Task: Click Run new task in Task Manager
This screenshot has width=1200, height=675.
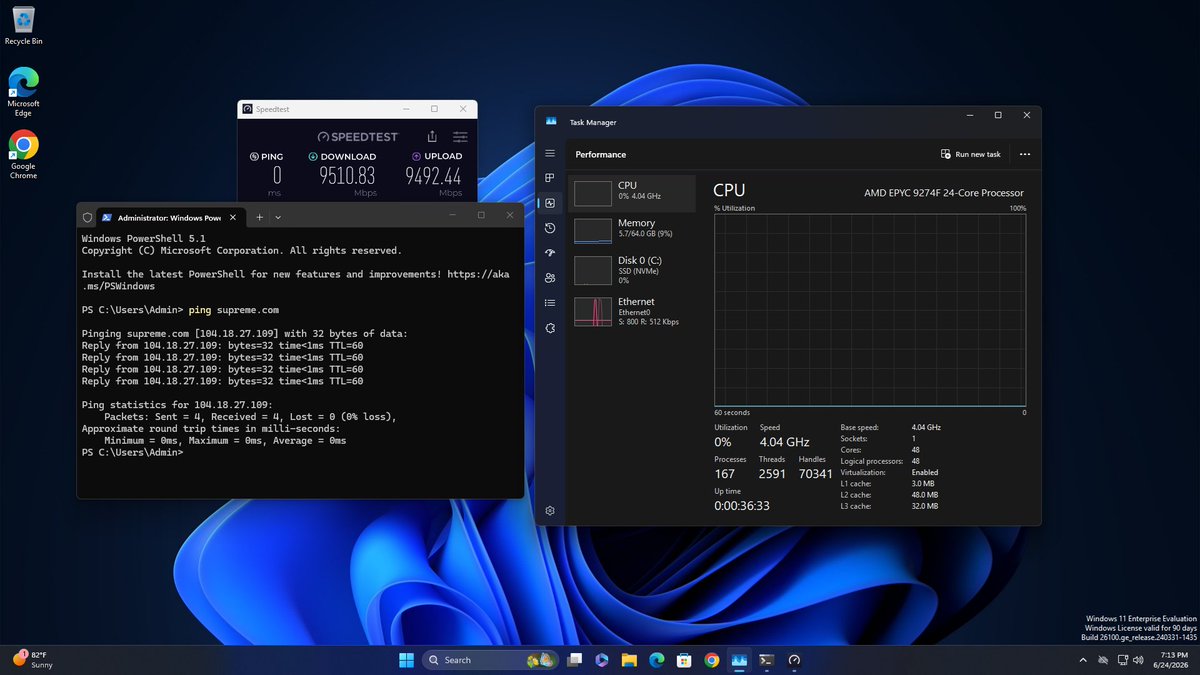Action: click(x=971, y=154)
